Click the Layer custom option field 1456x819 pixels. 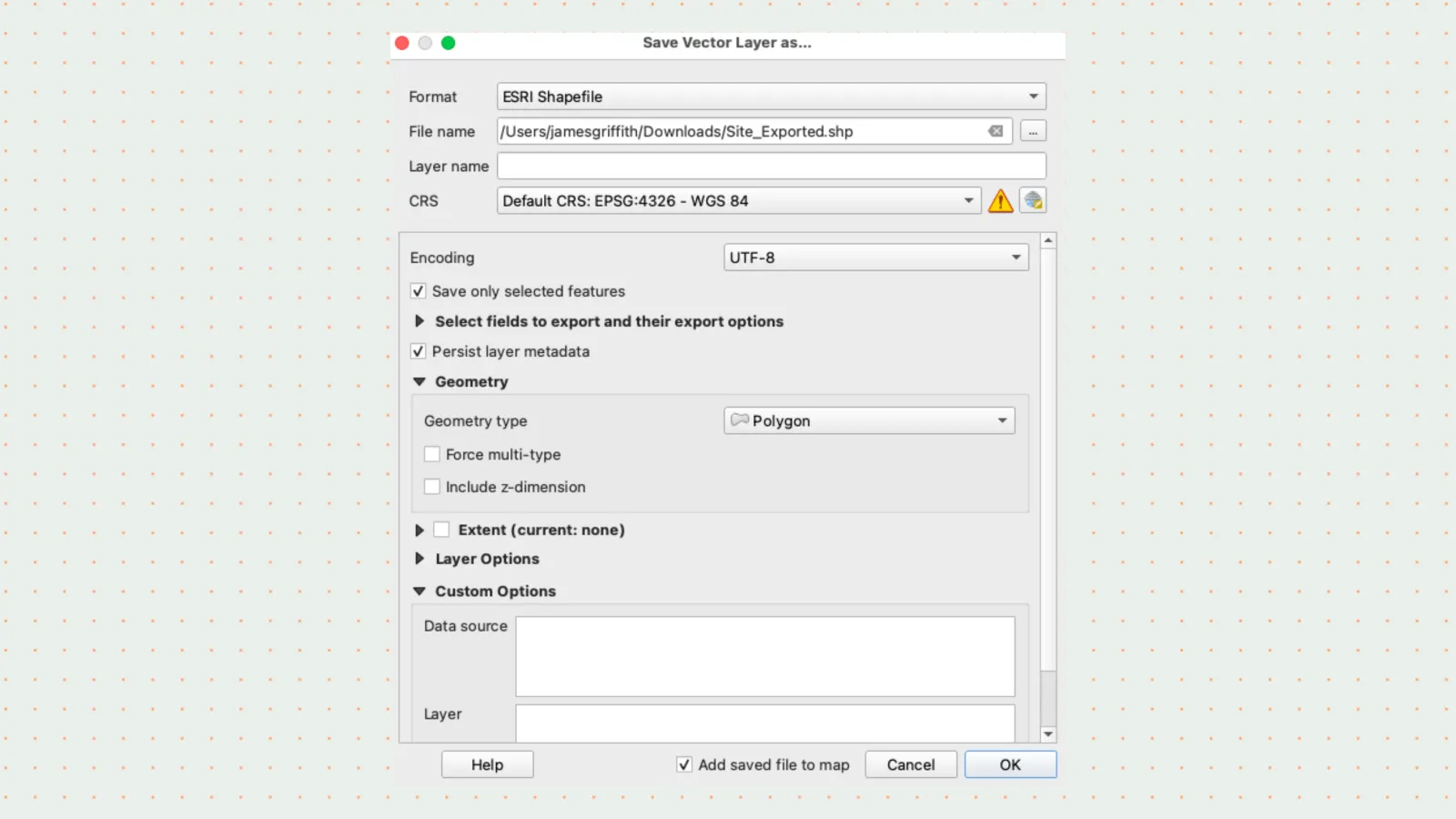tap(765, 723)
